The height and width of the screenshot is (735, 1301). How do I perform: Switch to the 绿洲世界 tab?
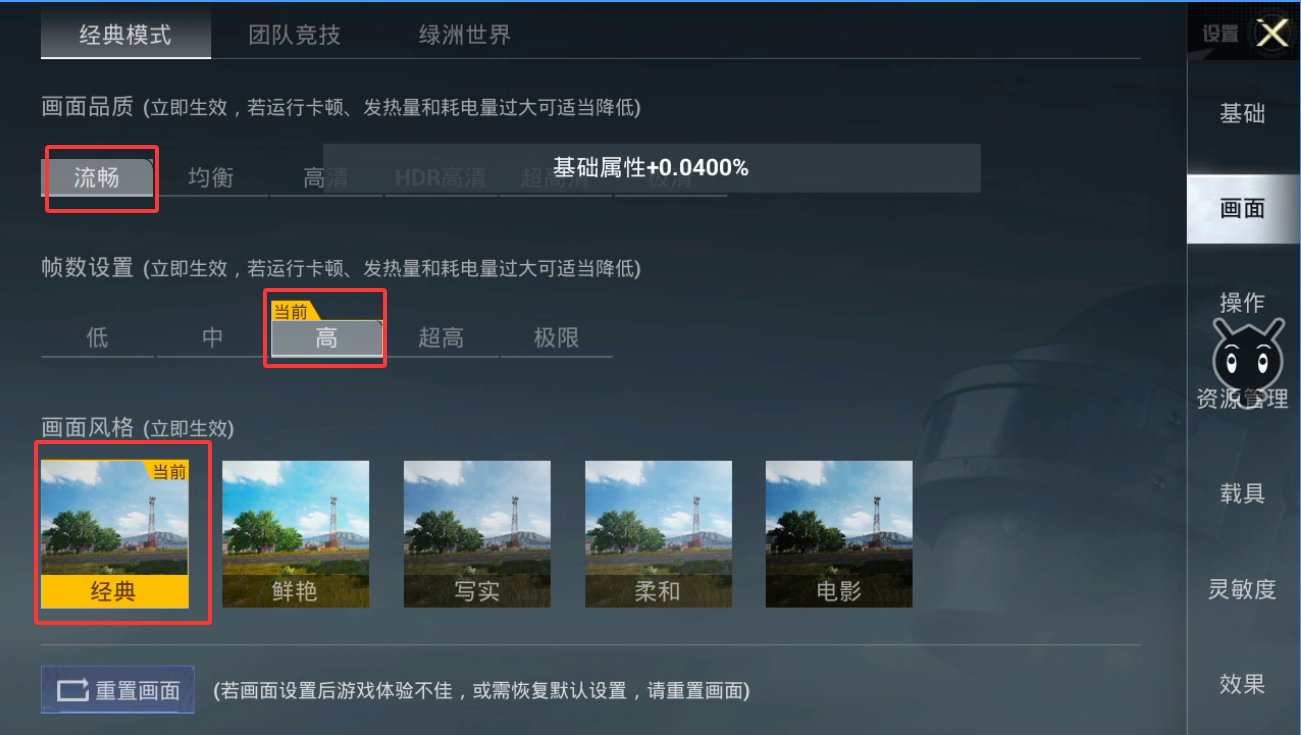tap(465, 35)
